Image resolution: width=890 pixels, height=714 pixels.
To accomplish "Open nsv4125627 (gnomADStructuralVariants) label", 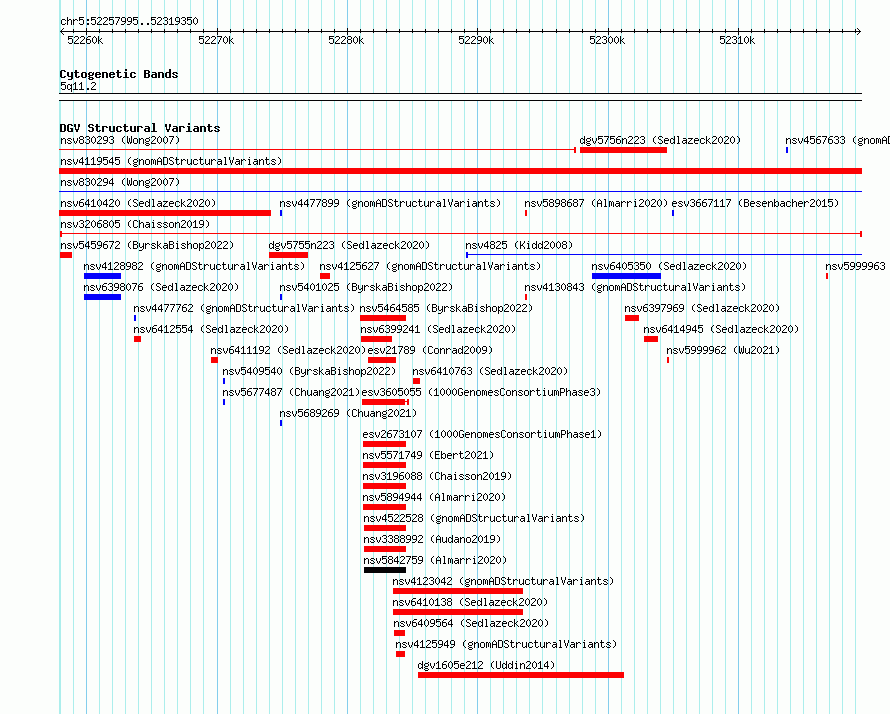I will [430, 266].
